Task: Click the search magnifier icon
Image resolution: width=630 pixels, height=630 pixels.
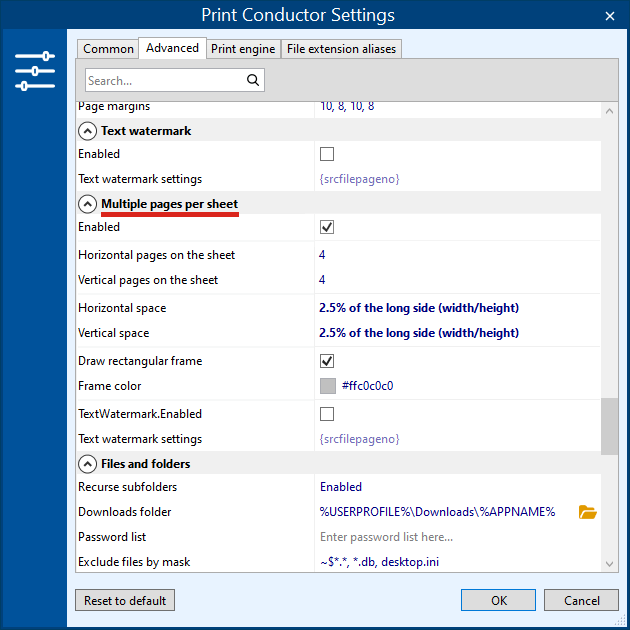Action: [253, 80]
